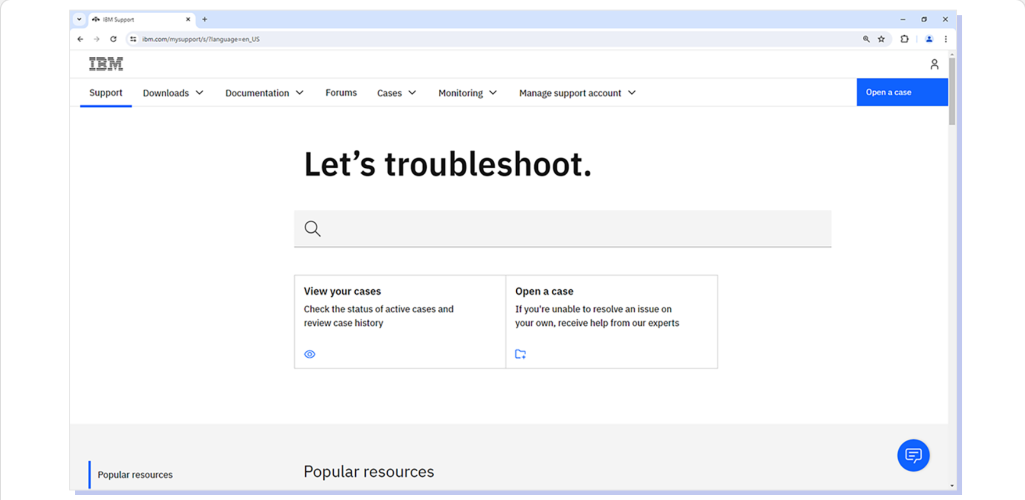Open the Chrome profile avatar
1025x500 pixels.
(929, 39)
